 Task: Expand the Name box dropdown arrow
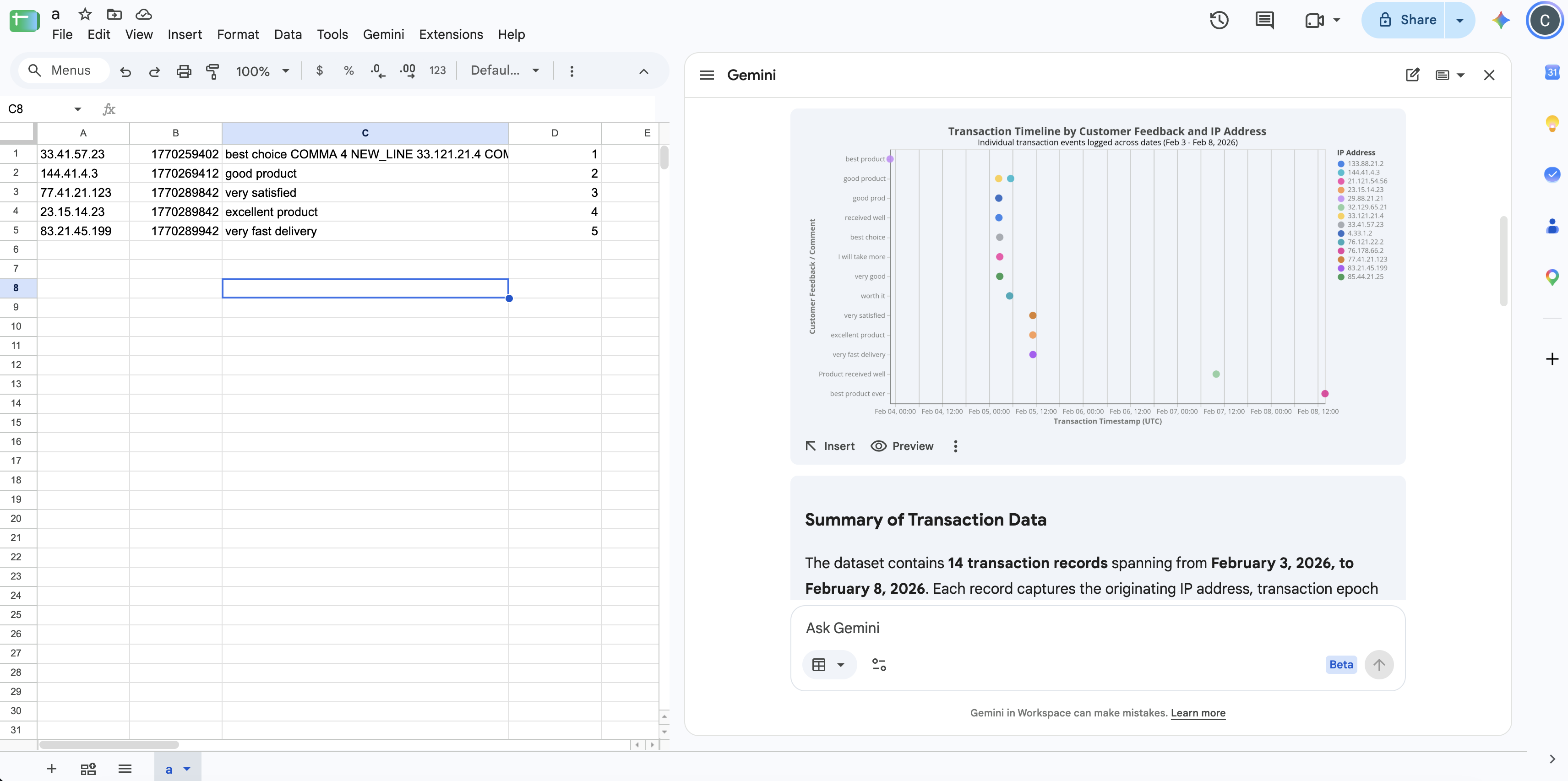click(x=77, y=109)
